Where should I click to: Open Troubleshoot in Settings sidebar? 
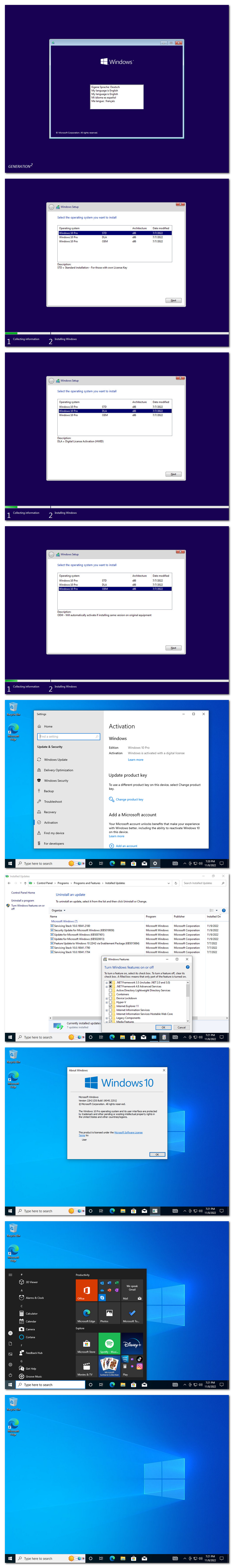click(x=53, y=802)
